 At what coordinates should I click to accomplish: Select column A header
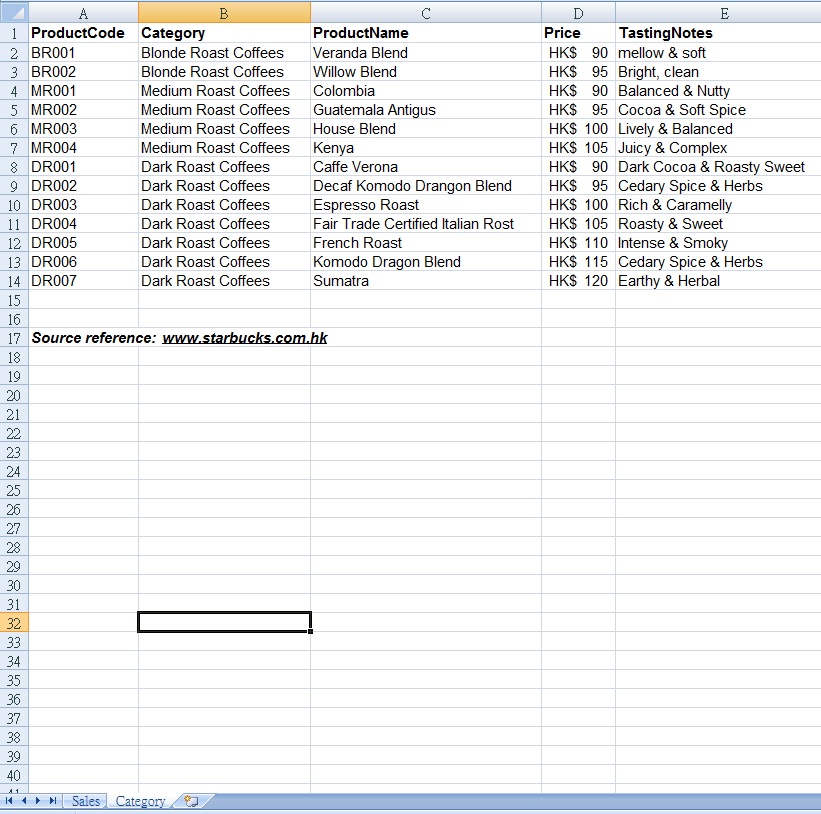pos(83,13)
